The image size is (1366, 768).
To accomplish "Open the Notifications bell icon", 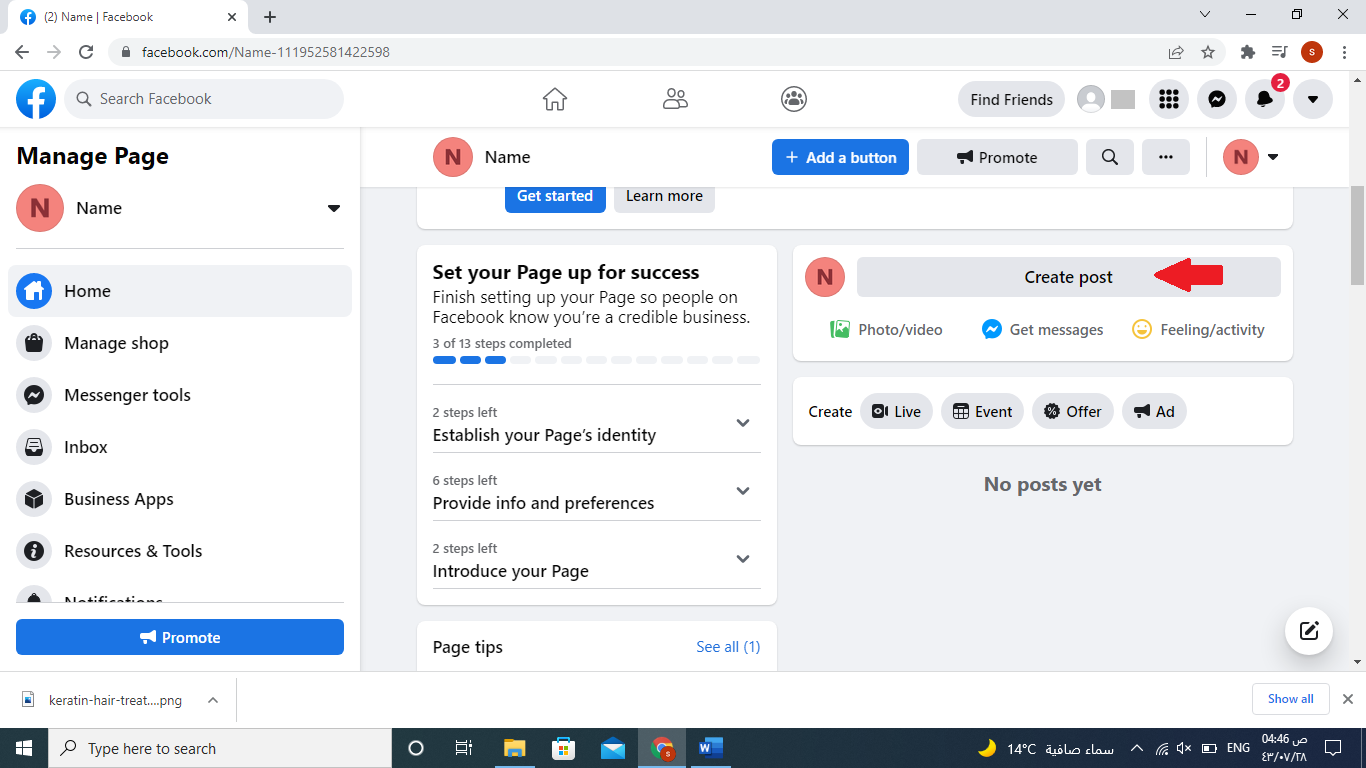I will [x=1265, y=99].
